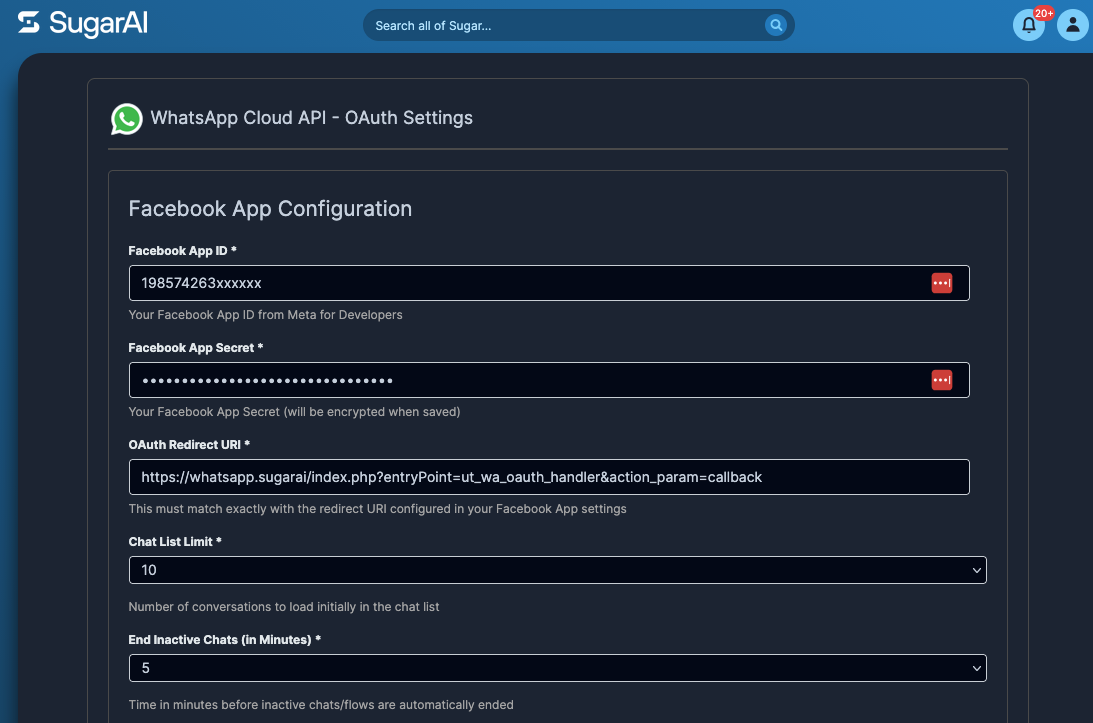The width and height of the screenshot is (1093, 723).
Task: Click into the OAuth Redirect URI input
Action: [549, 477]
